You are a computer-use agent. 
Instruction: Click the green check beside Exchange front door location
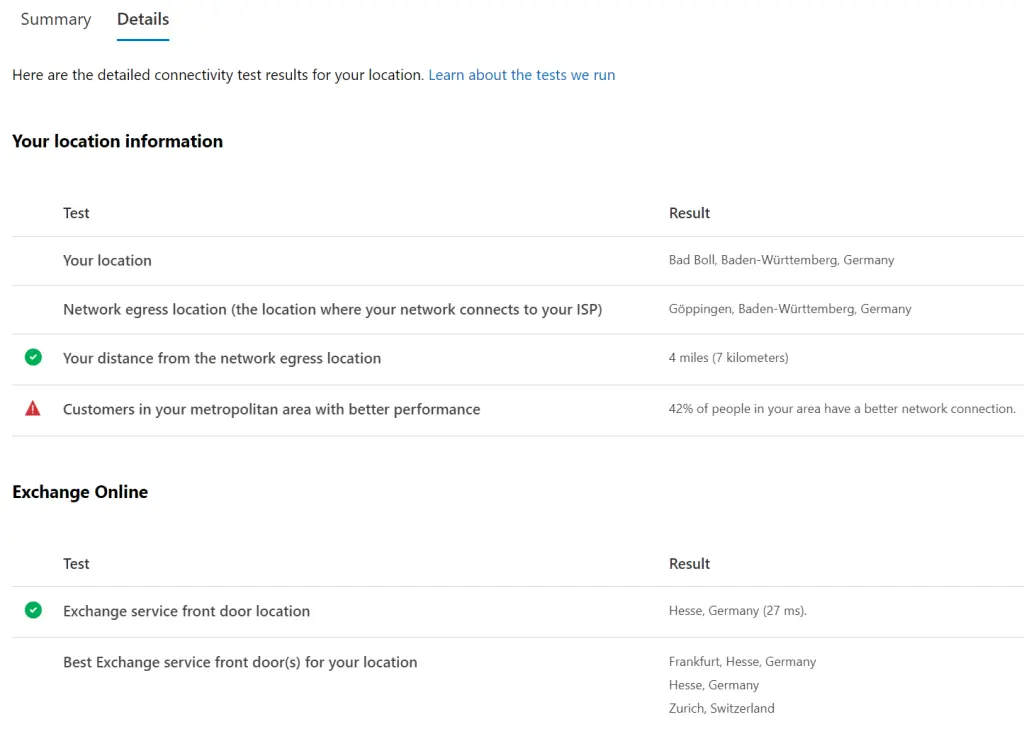click(33, 610)
